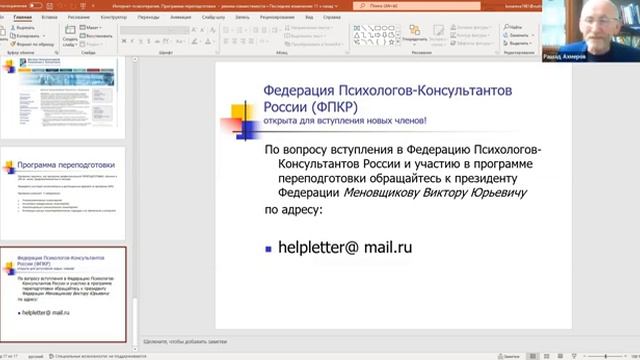Open the Конструктор ribbon tab
This screenshot has width=640, height=360.
[113, 17]
